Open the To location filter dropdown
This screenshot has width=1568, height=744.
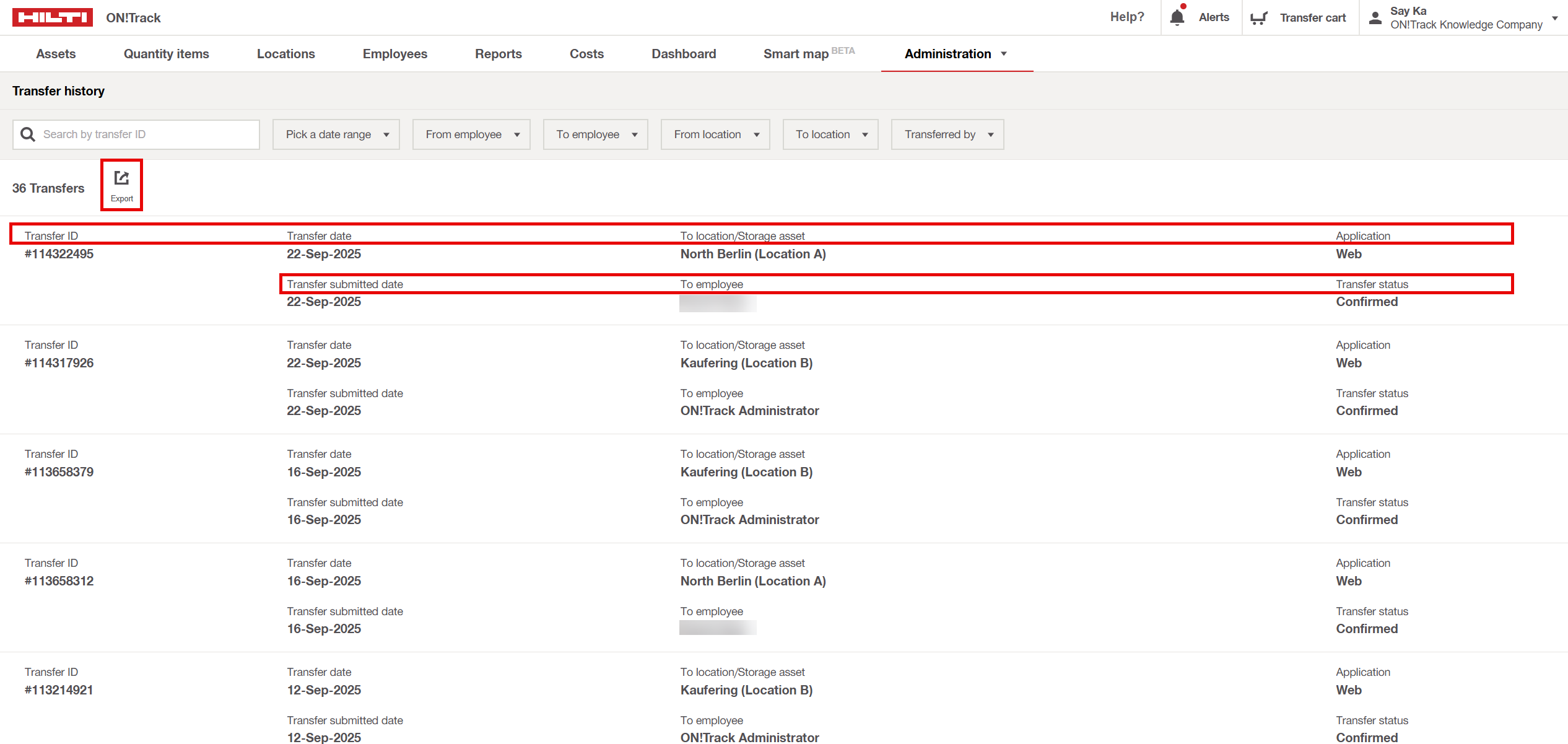coord(830,134)
